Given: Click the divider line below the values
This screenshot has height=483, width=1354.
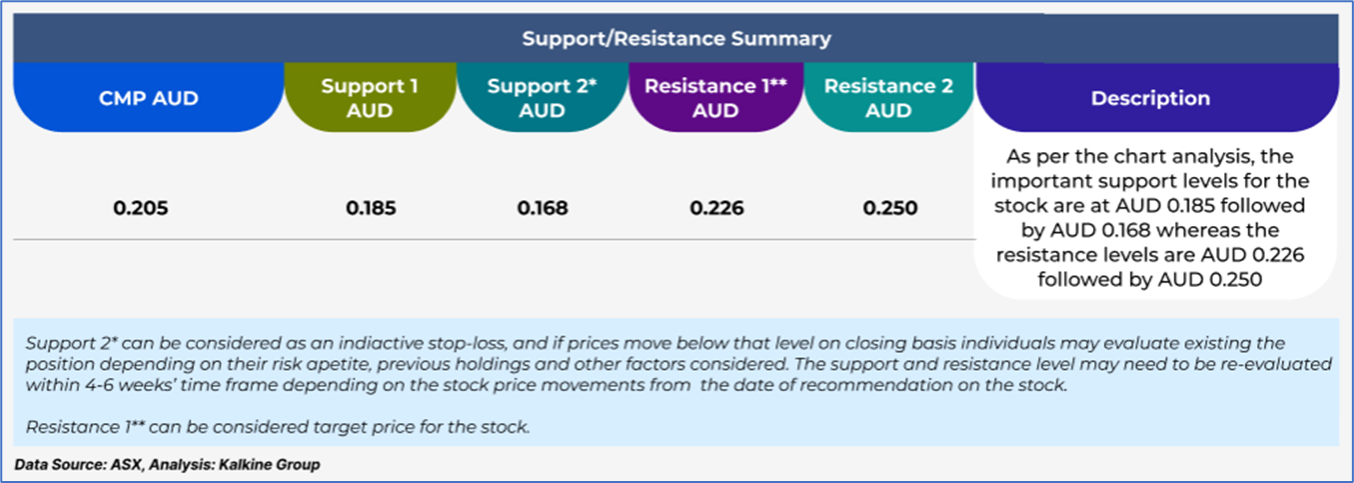Looking at the screenshot, I should (490, 240).
